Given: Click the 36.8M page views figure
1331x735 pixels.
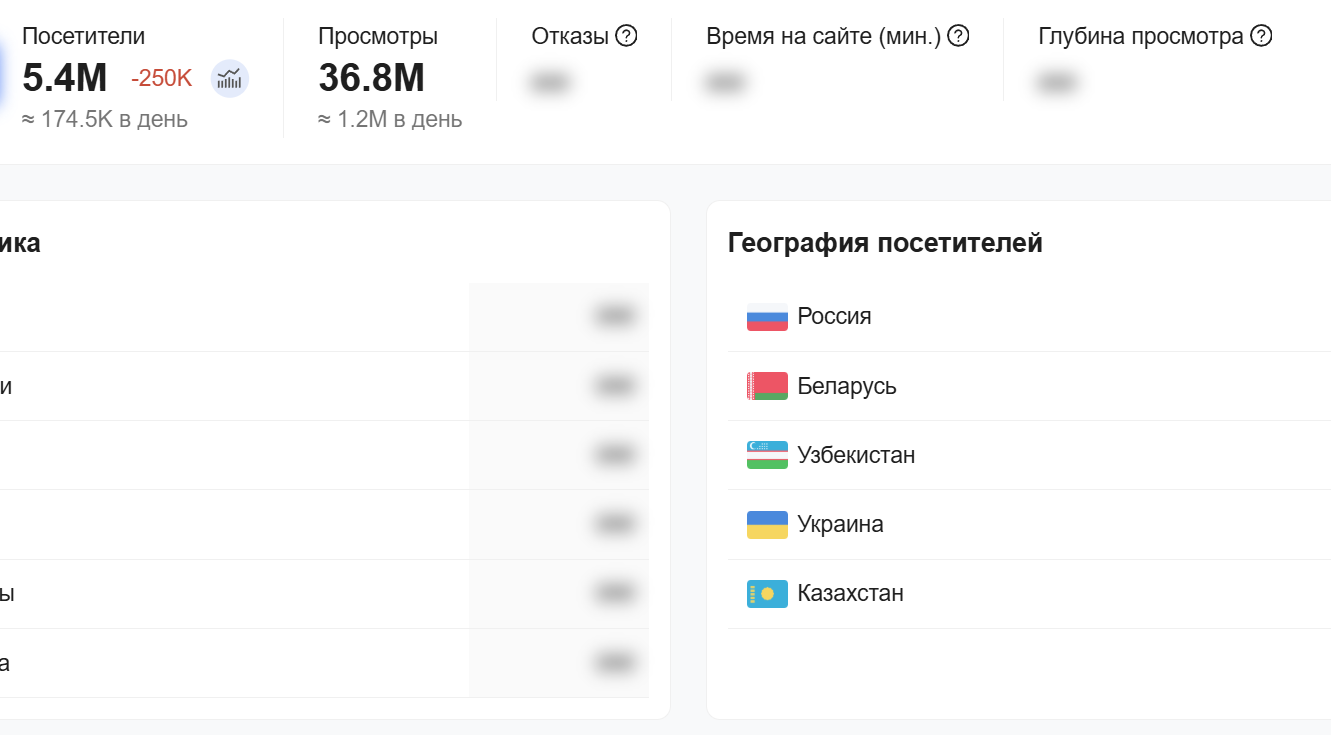Looking at the screenshot, I should 371,78.
